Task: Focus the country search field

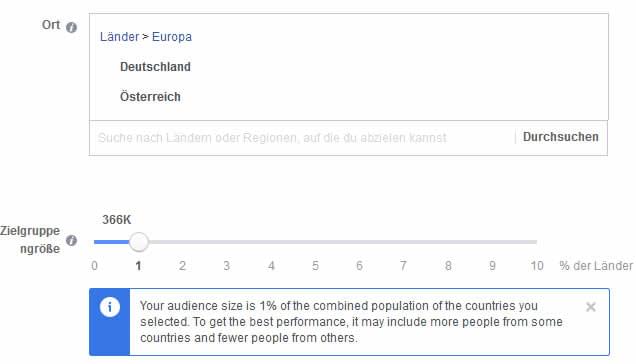Action: click(x=302, y=138)
